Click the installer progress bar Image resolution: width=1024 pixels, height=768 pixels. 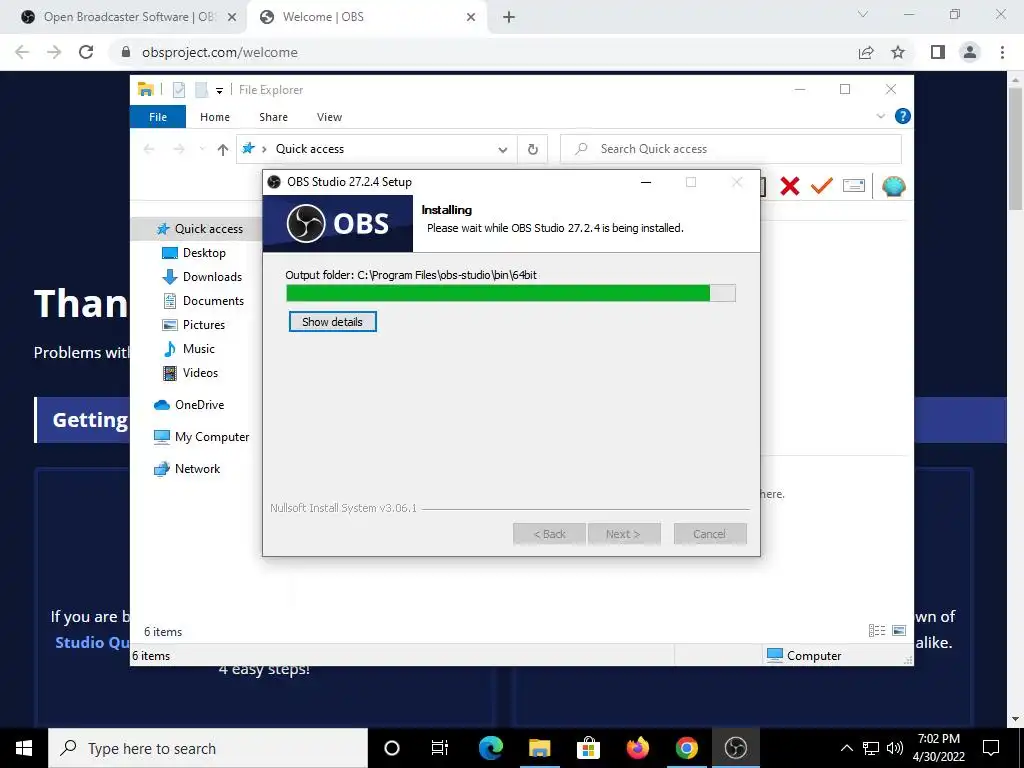pyautogui.click(x=511, y=293)
